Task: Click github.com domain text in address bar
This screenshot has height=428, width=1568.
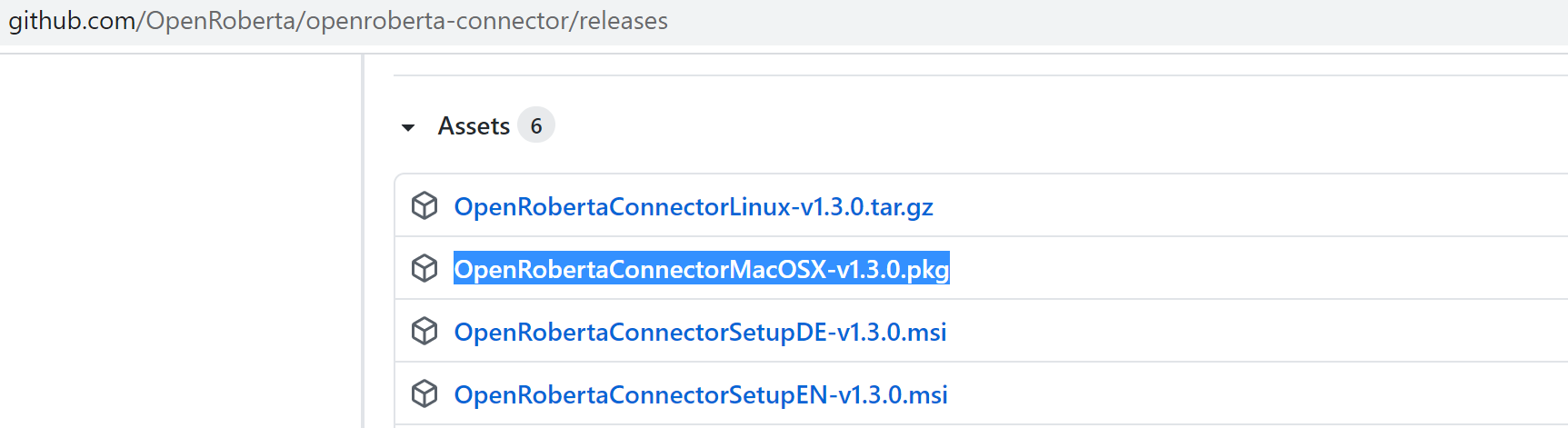Action: tap(72, 21)
